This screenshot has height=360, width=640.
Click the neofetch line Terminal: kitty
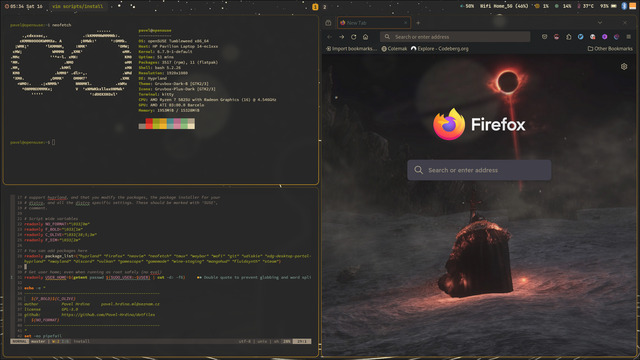(x=156, y=94)
